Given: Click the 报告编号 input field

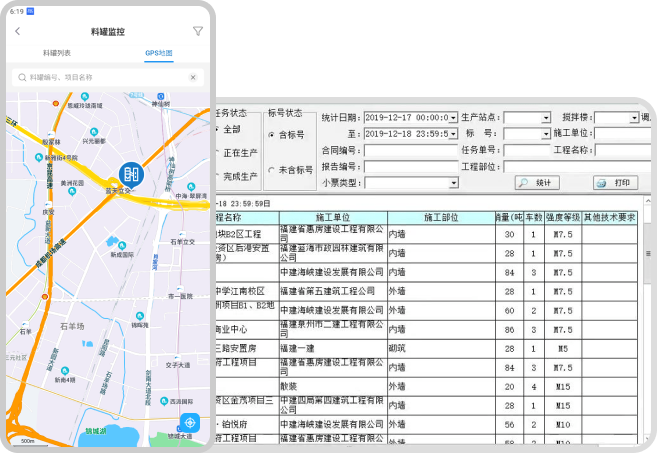Looking at the screenshot, I should 411,167.
